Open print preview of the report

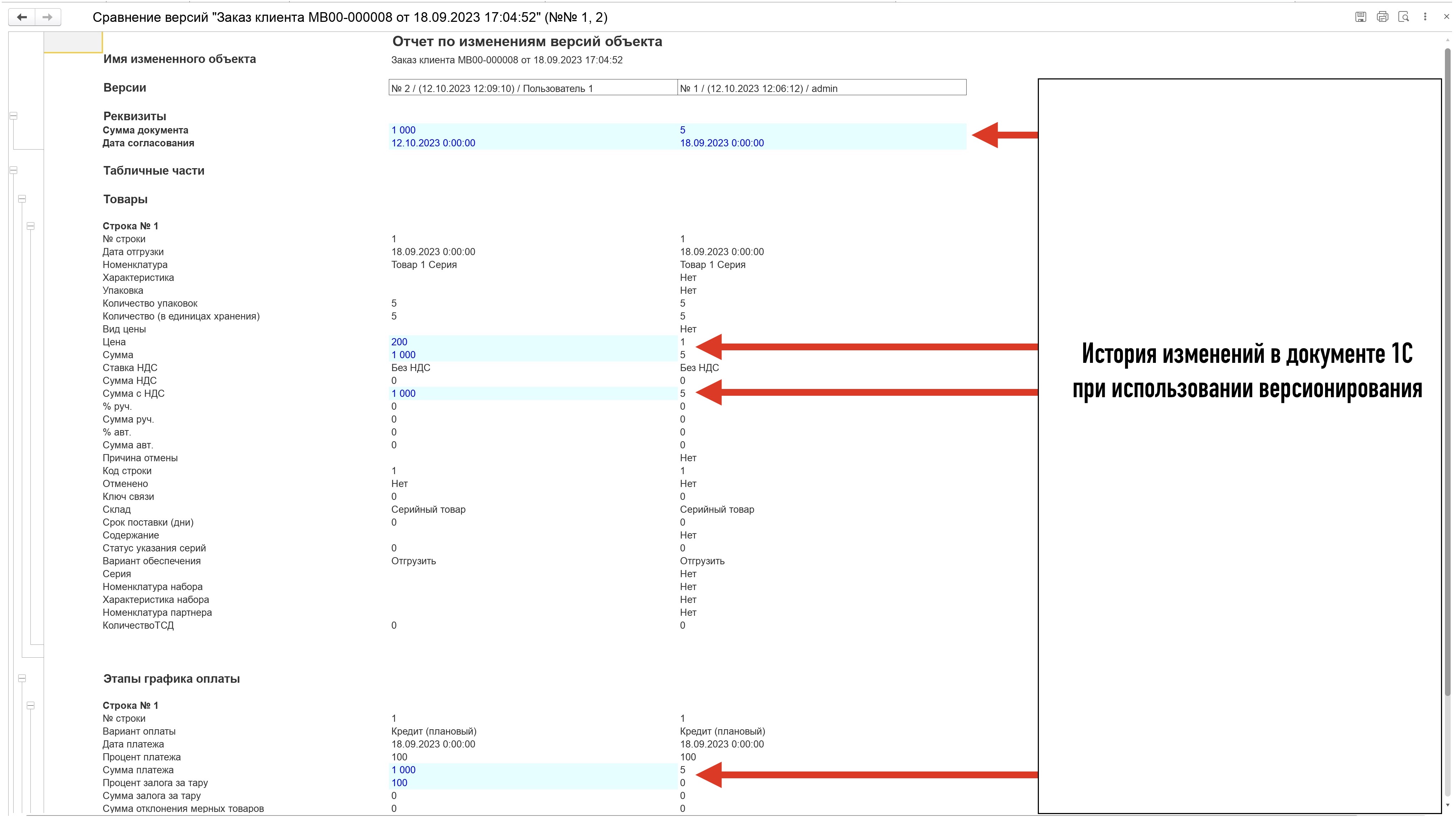1404,17
